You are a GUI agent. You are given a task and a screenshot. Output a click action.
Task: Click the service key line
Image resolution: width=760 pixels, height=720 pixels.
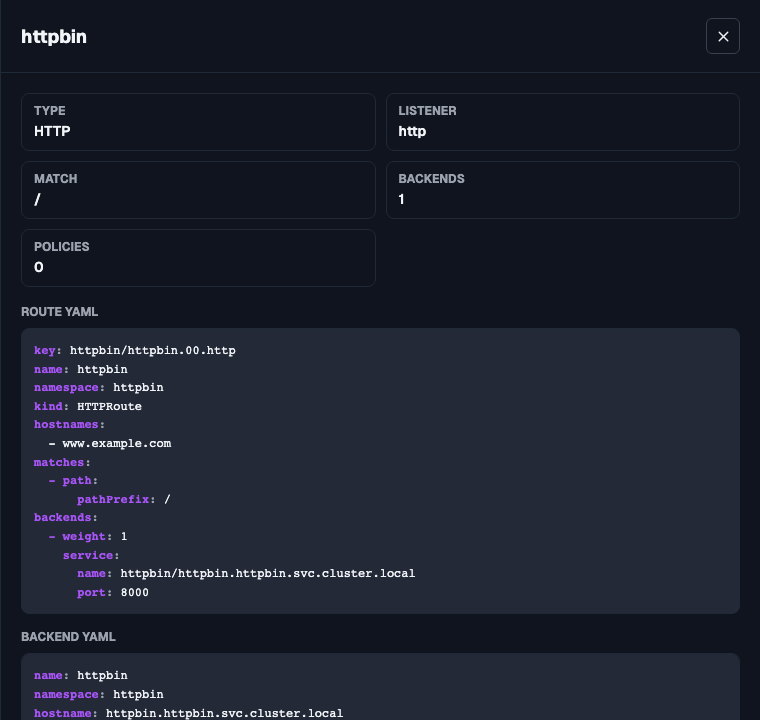[x=91, y=555]
